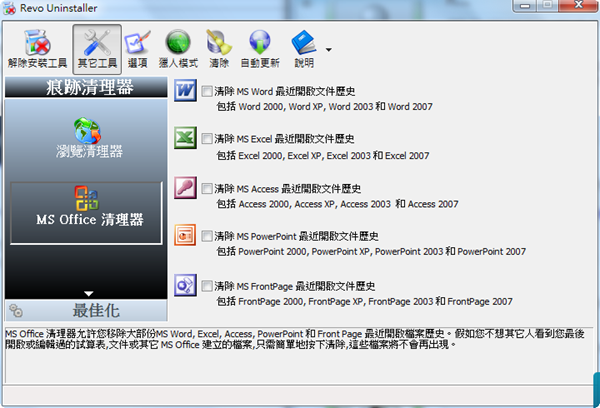
Task: Open the 解除安裝工具 uninstaller tool
Action: click(38, 49)
